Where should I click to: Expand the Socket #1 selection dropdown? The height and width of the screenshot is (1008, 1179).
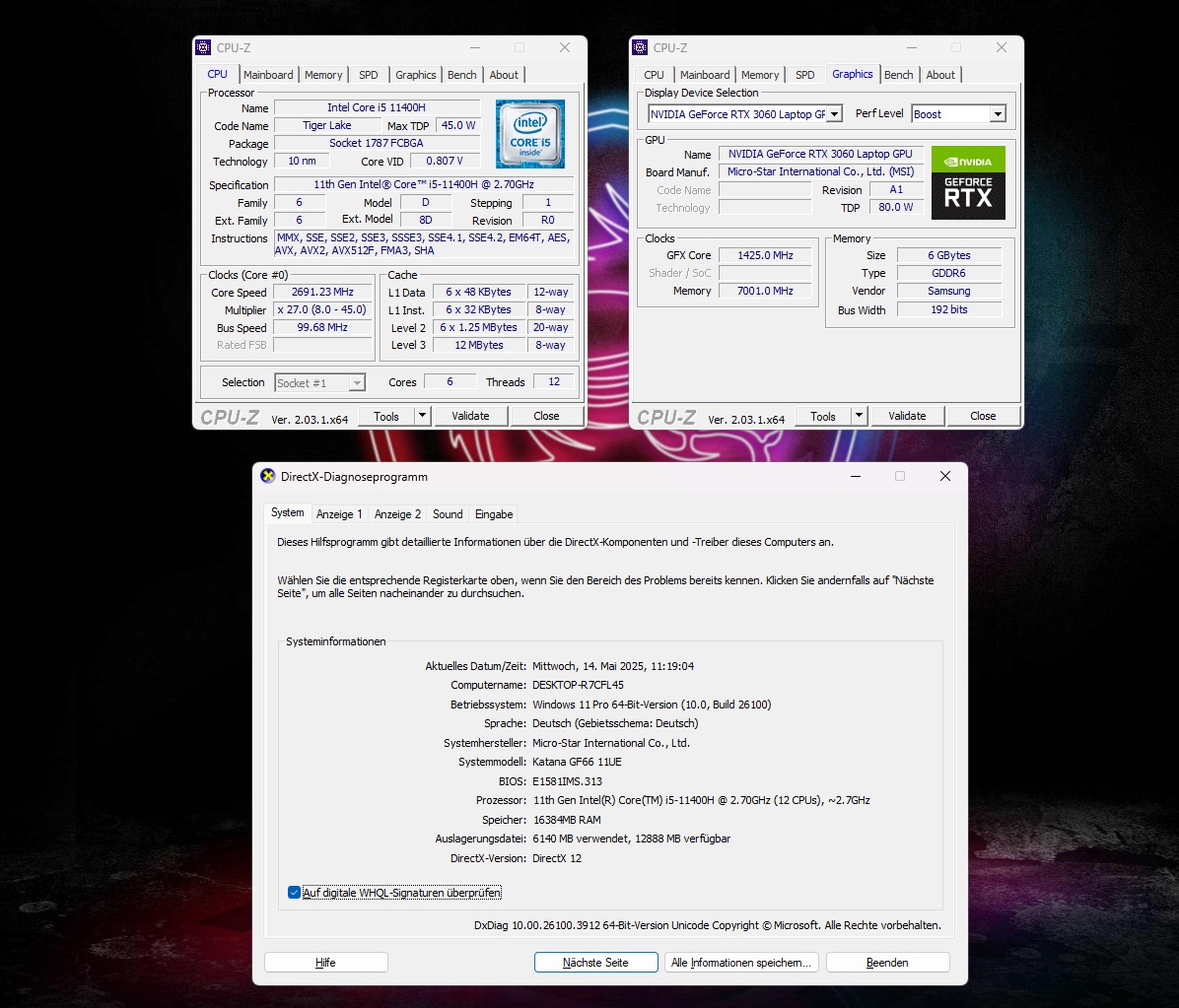click(357, 382)
